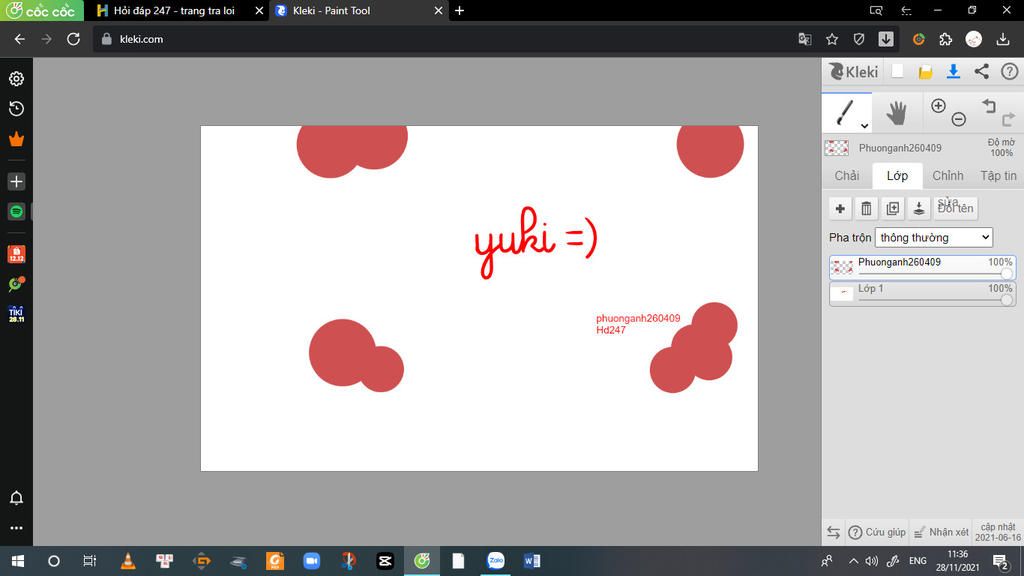Open Word from the taskbar
Screen dimensions: 1024x576
(532, 561)
